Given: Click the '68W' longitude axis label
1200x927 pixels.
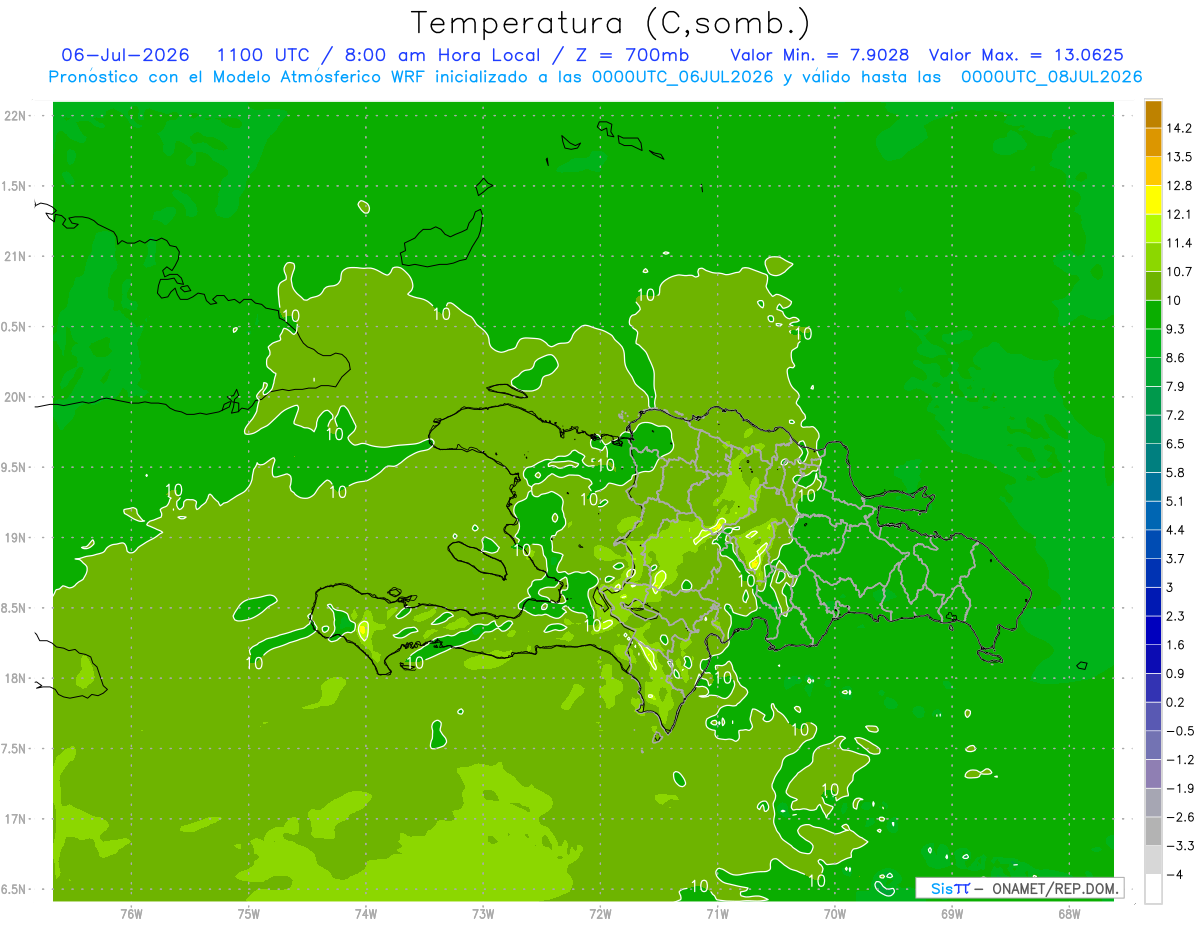Looking at the screenshot, I should click(1068, 914).
